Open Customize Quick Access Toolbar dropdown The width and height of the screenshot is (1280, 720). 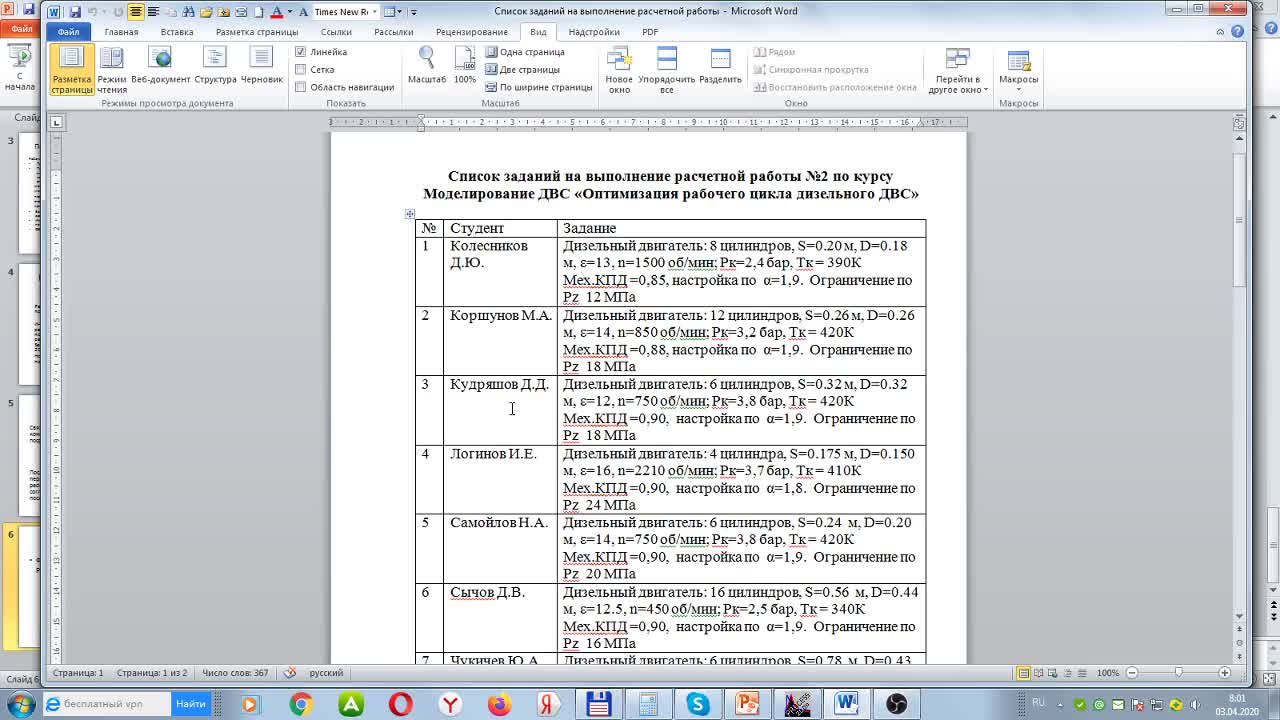pos(414,12)
